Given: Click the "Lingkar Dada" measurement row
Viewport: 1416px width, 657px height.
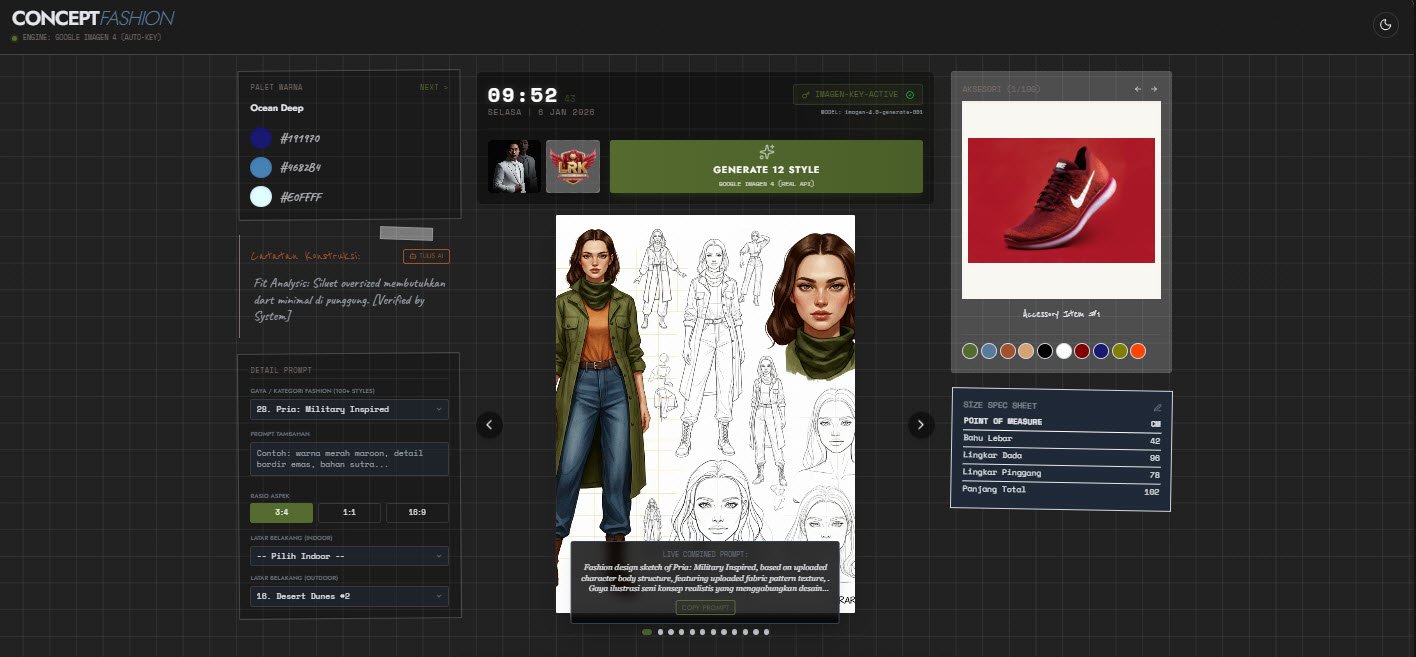Looking at the screenshot, I should [1061, 456].
